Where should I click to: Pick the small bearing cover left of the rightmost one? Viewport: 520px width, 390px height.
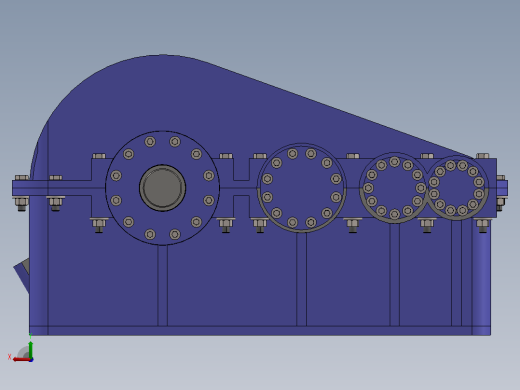pyautogui.click(x=394, y=188)
